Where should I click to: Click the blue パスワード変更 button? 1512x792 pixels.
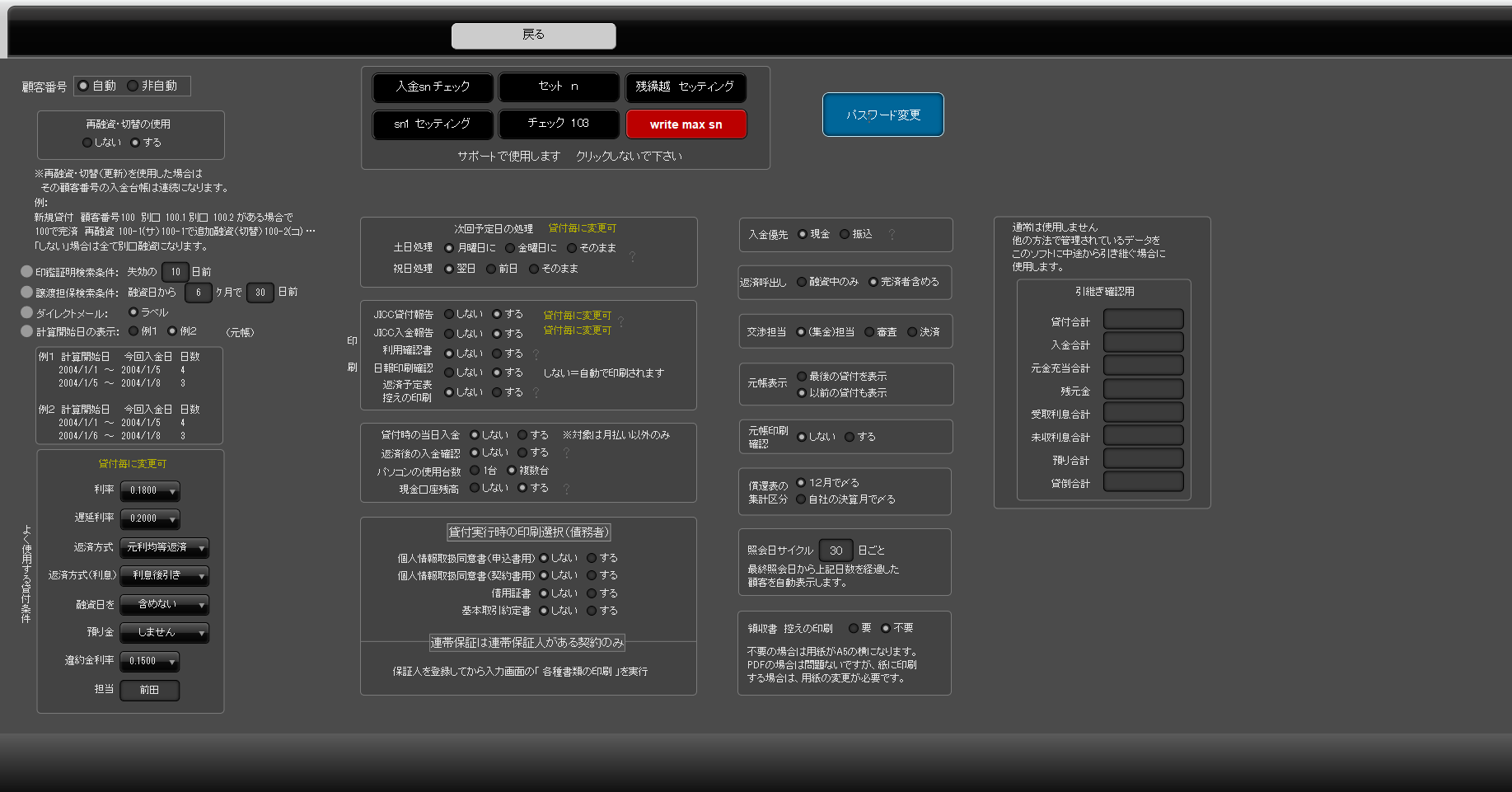(x=882, y=115)
